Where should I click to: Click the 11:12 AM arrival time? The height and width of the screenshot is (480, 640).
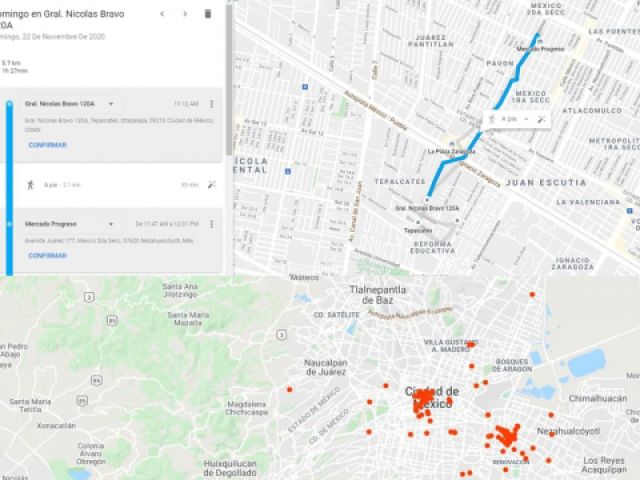click(186, 103)
